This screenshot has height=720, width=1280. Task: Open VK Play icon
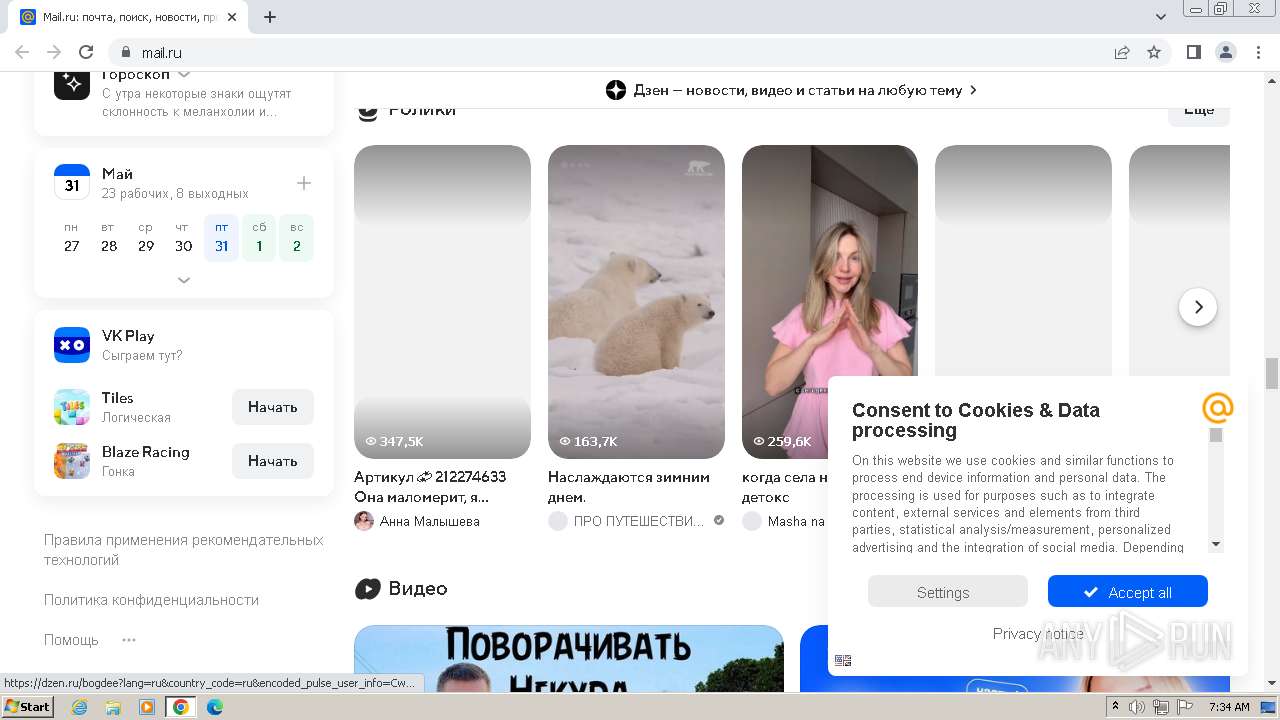pos(72,345)
